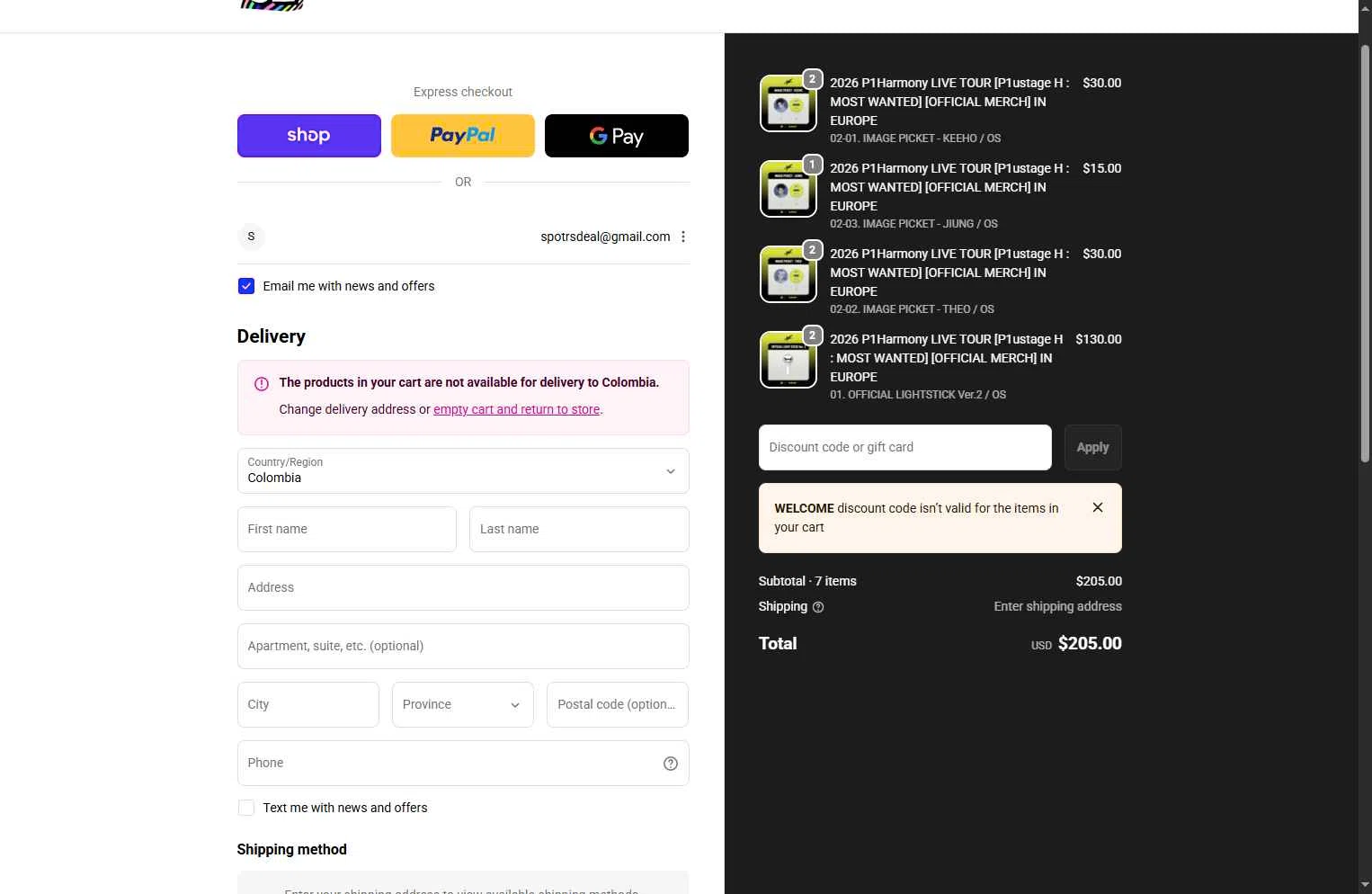This screenshot has height=894, width=1372.
Task: Click the $205.00 total amount
Action: click(x=1090, y=643)
